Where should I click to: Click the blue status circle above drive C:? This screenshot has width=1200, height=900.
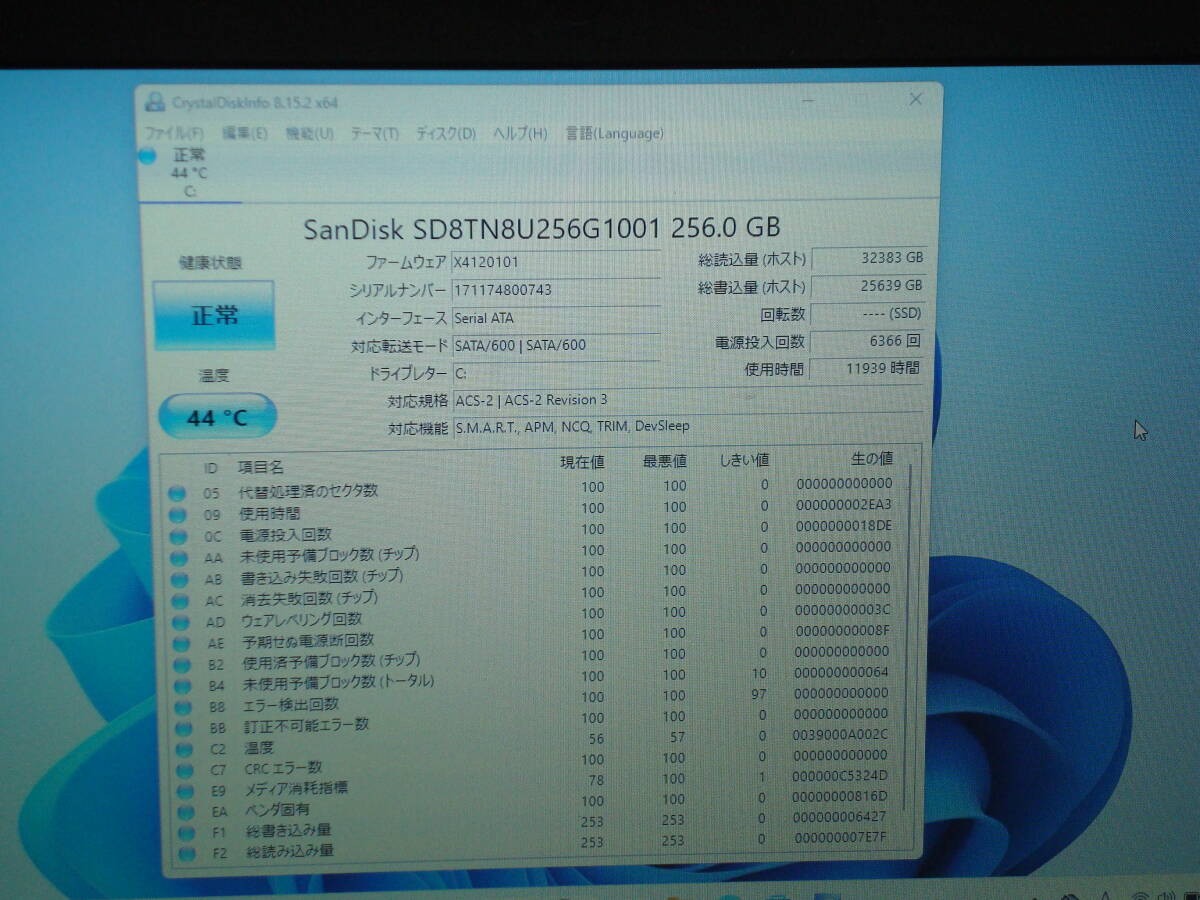(x=147, y=156)
